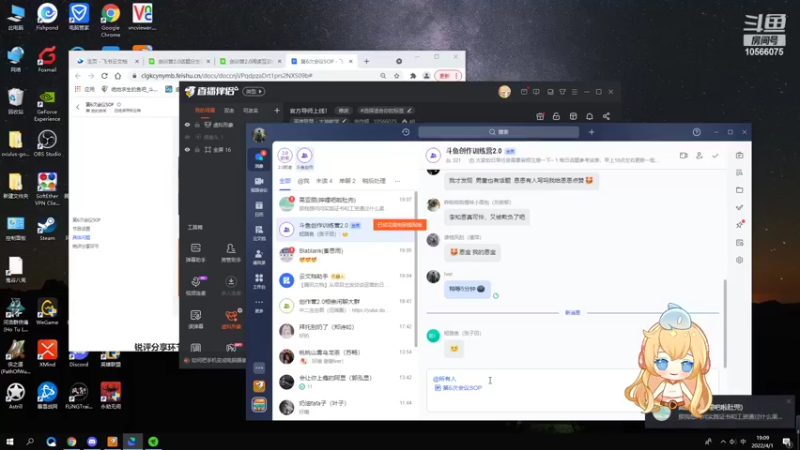Open the Windows Start menu
Screen dimensions: 800x450
[9, 441]
